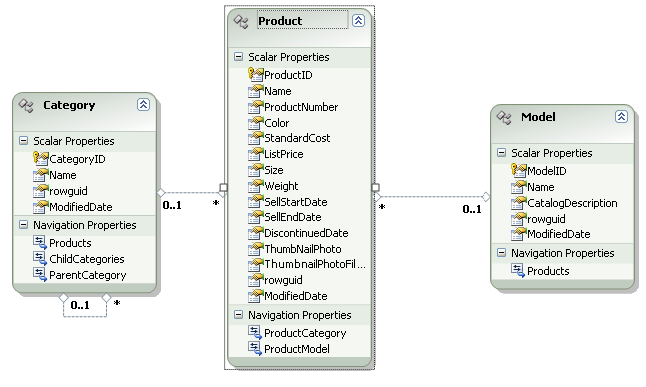The width and height of the screenshot is (646, 387).
Task: Select the Name property in Product
Action: coord(278,91)
